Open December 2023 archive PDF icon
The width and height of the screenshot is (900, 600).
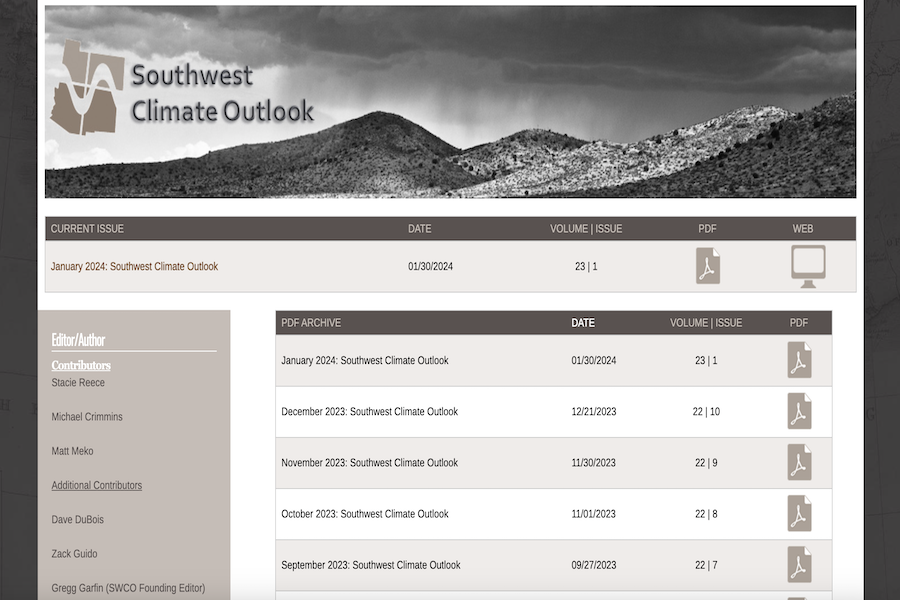[x=799, y=411]
